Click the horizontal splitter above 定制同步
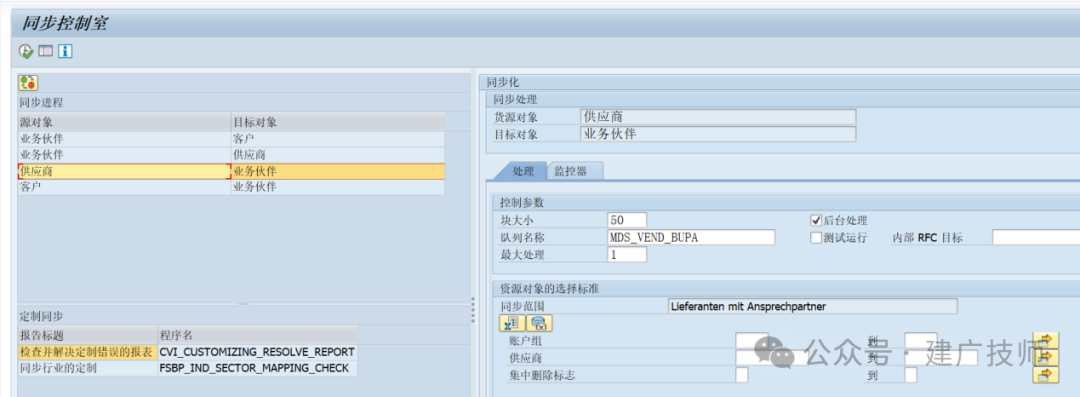The width and height of the screenshot is (1080, 397). (243, 304)
